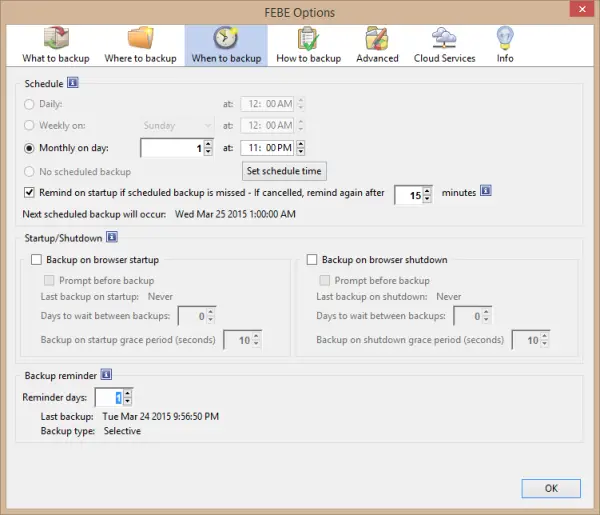Click shutdown Days to wait spinner arrows
Viewport: 600px width, 515px height.
point(486,316)
